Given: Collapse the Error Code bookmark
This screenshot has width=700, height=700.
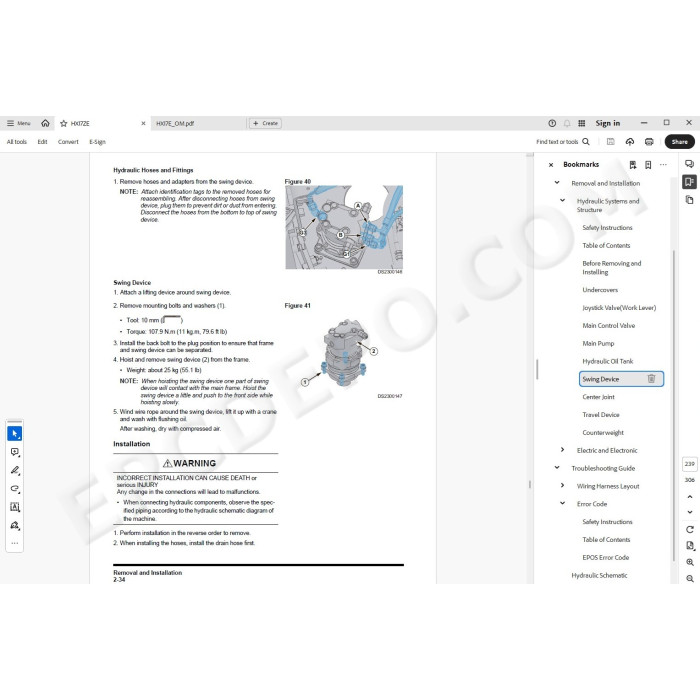Looking at the screenshot, I should pyautogui.click(x=562, y=503).
